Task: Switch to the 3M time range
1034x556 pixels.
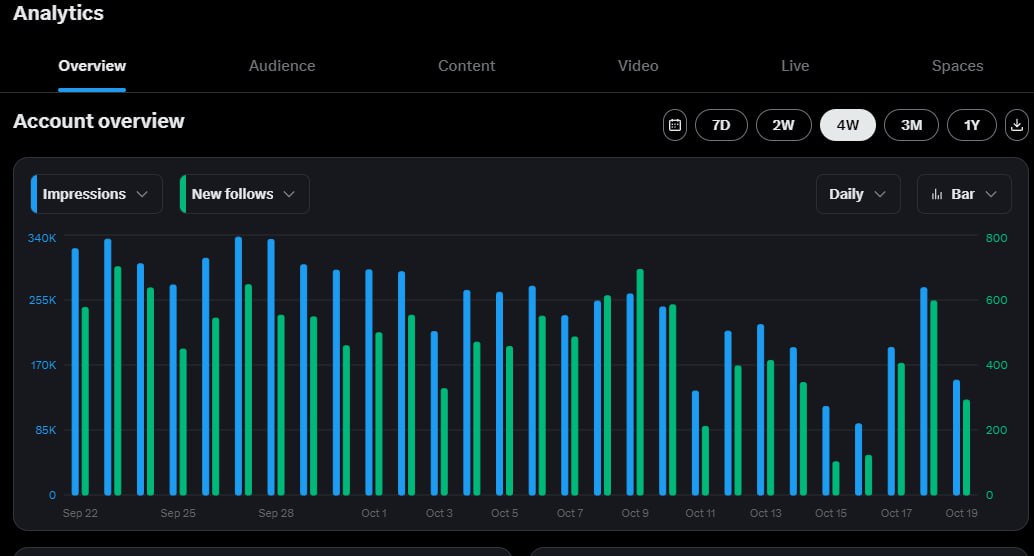Action: coord(911,125)
